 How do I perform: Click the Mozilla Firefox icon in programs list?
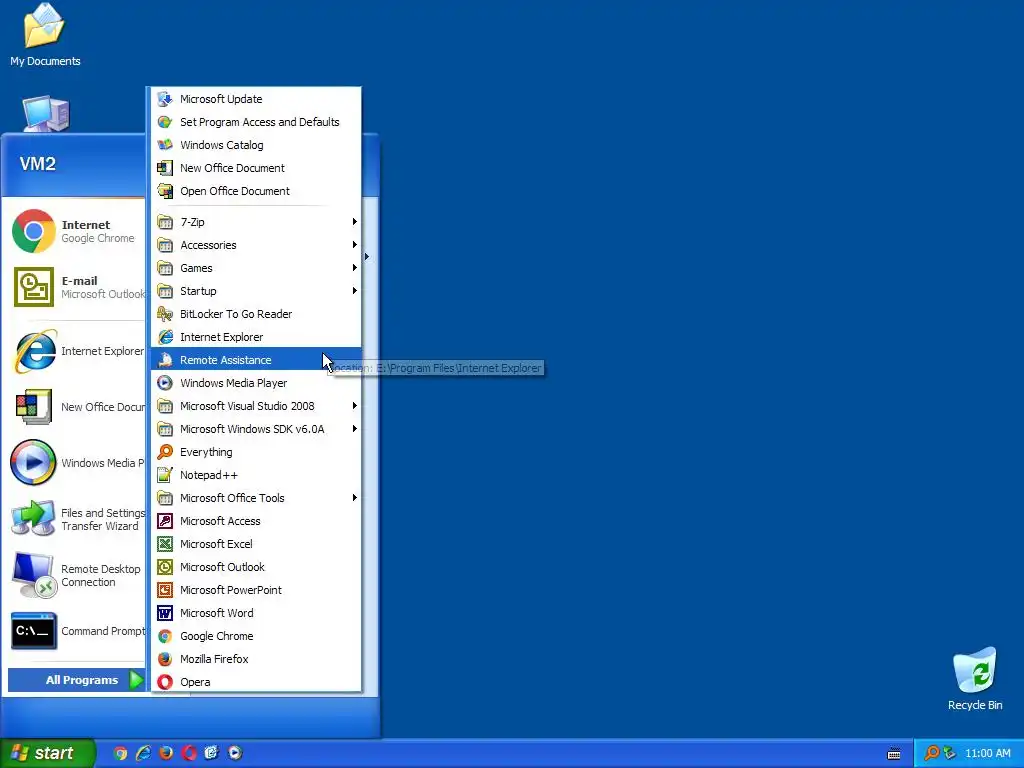point(165,659)
